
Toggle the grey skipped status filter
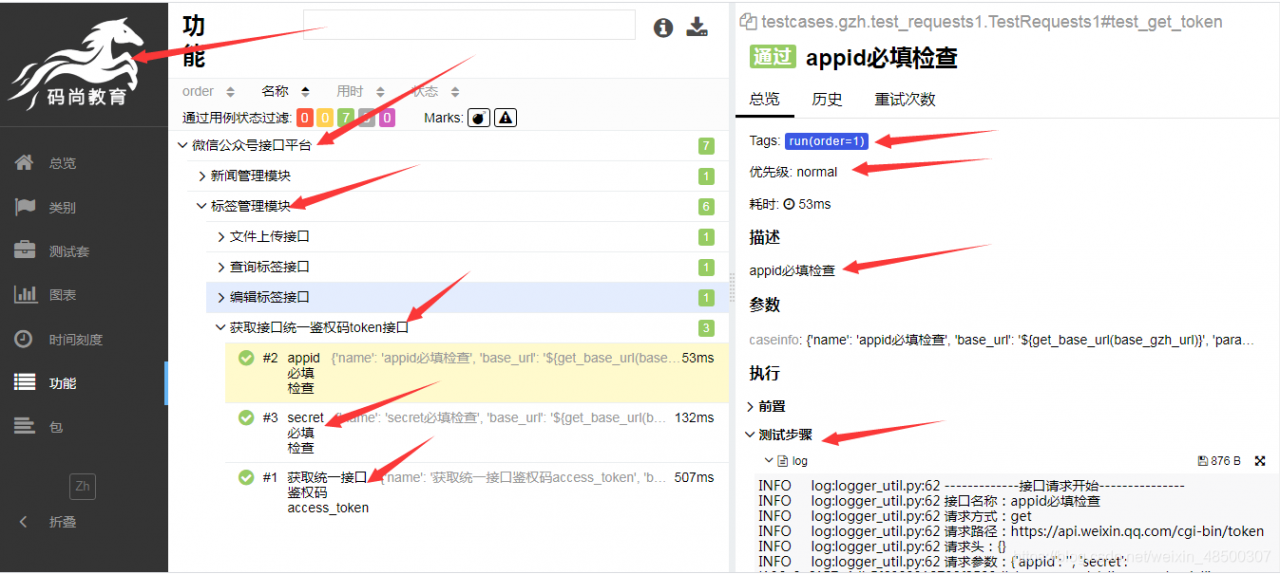[366, 118]
